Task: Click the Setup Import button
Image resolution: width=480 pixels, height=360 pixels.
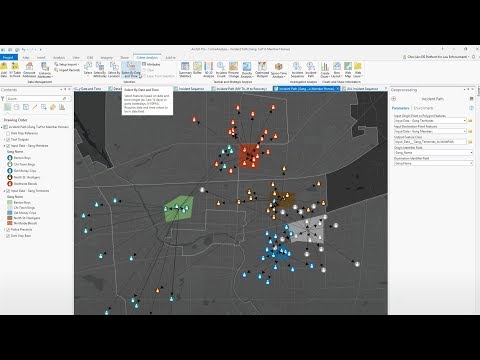Action: click(x=66, y=64)
